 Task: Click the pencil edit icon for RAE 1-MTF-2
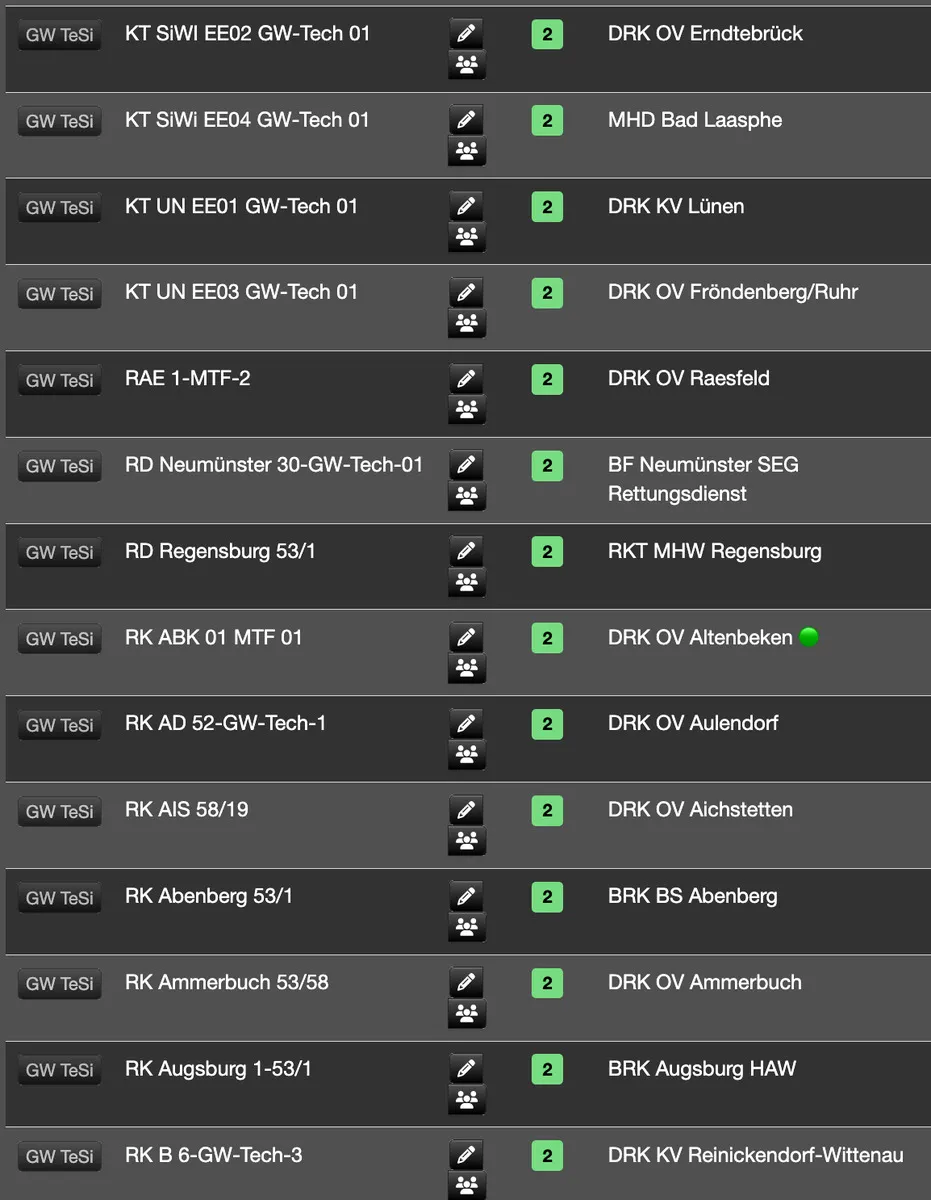point(465,380)
